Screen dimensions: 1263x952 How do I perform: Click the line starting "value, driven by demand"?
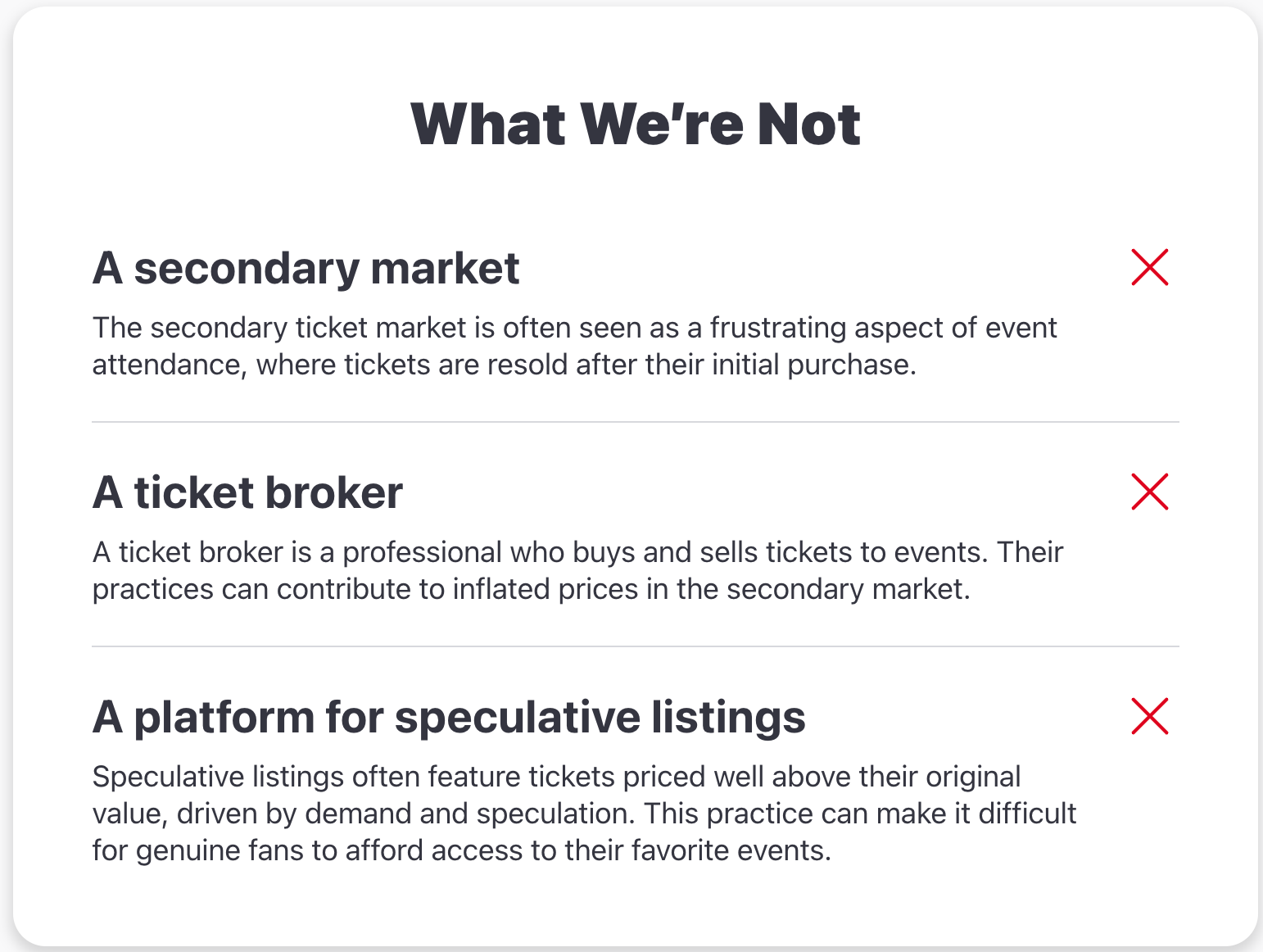pyautogui.click(x=583, y=814)
